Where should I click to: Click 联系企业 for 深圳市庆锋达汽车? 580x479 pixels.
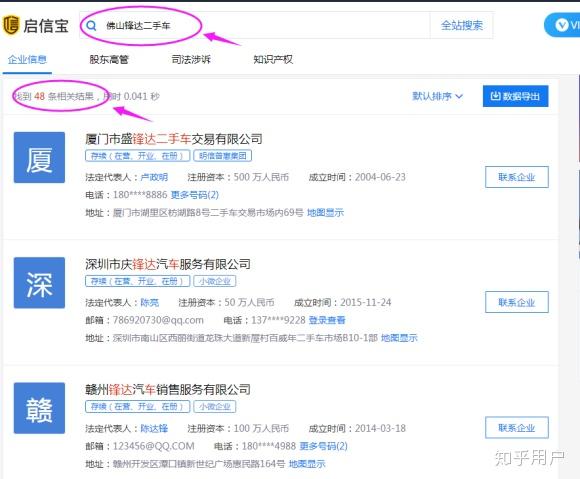[x=517, y=302]
